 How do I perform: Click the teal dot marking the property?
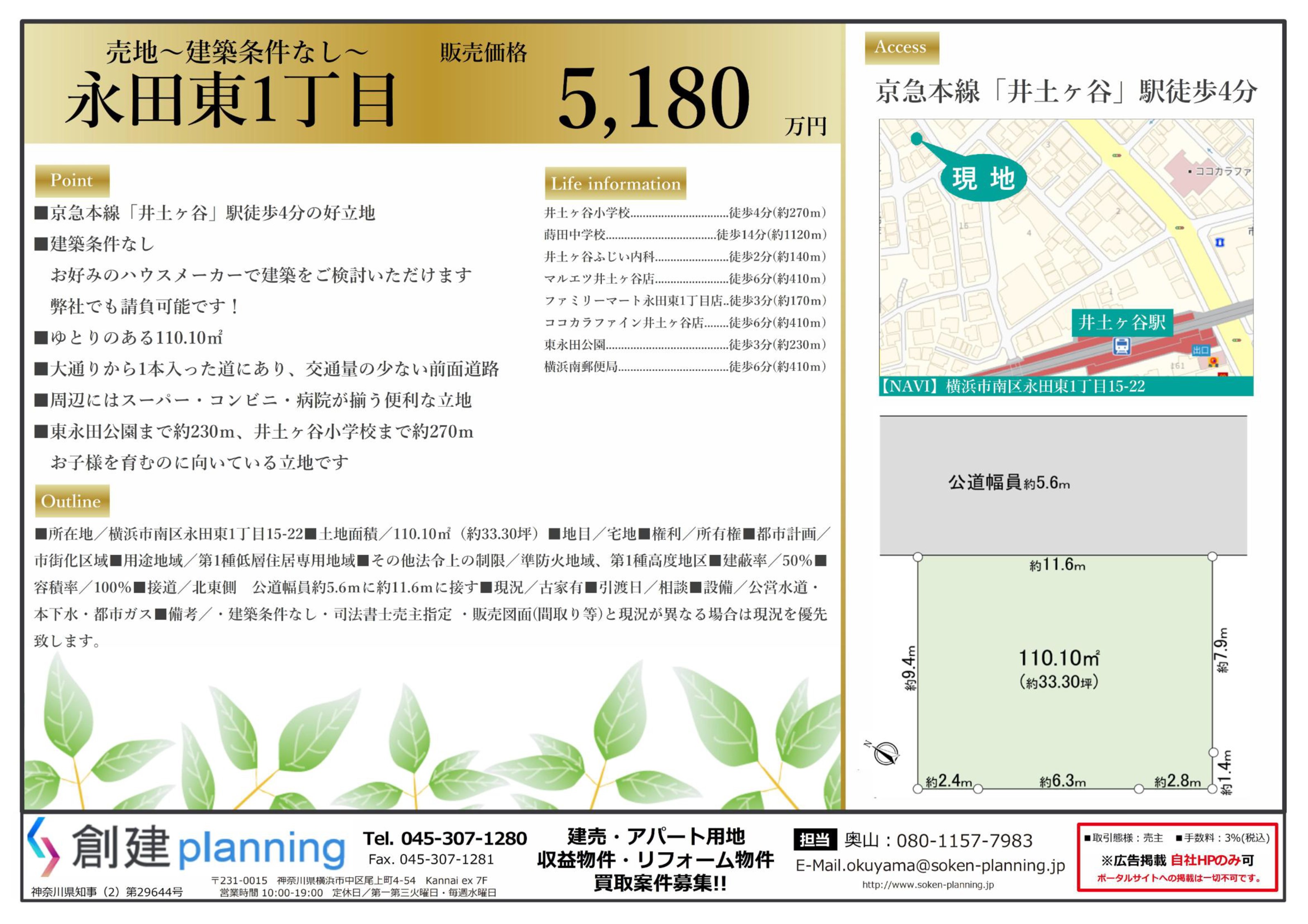[916, 138]
